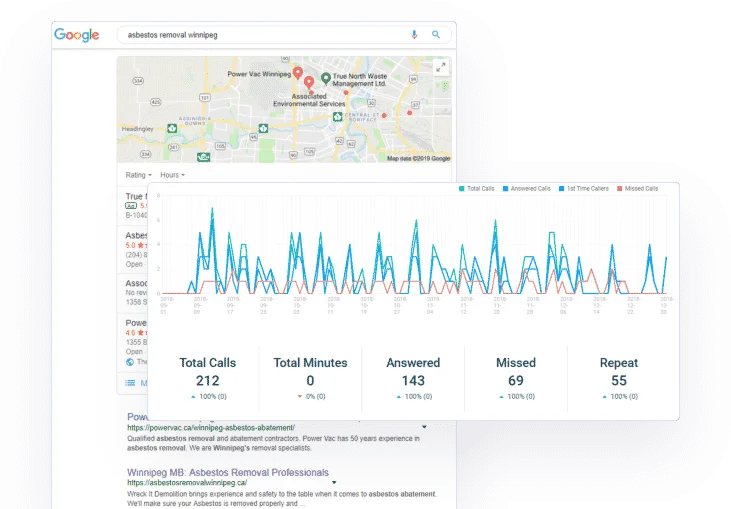This screenshot has height=509, width=731.
Task: Click the green True North Waste pin
Action: 326,78
